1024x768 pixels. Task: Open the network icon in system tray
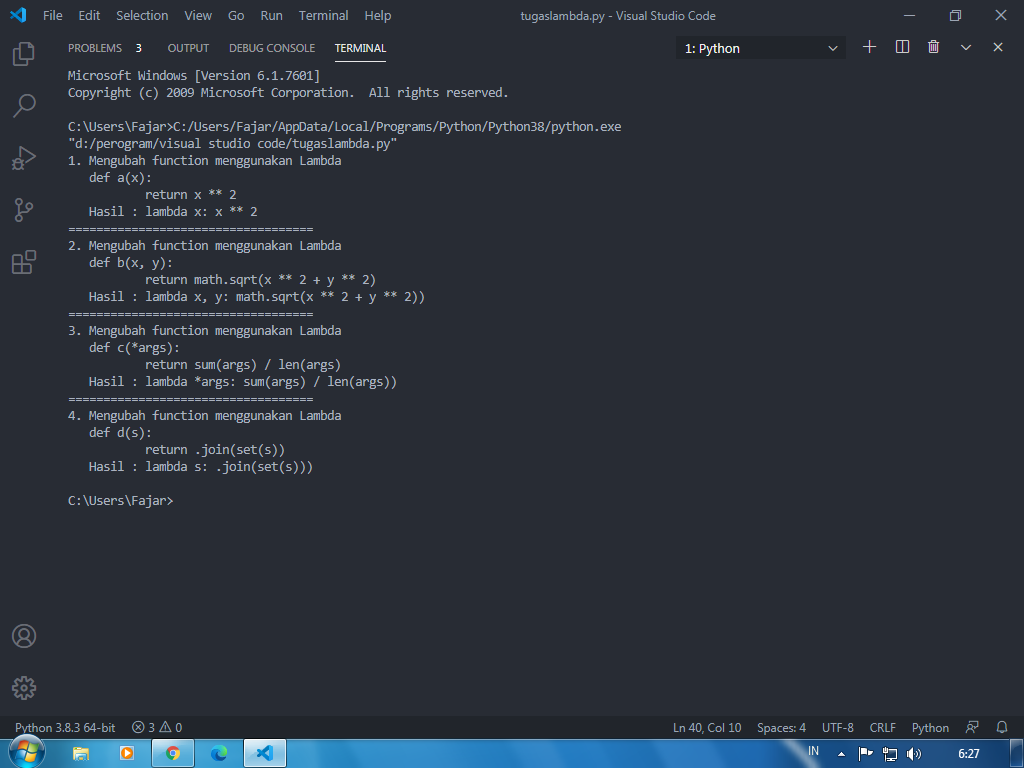[889, 754]
